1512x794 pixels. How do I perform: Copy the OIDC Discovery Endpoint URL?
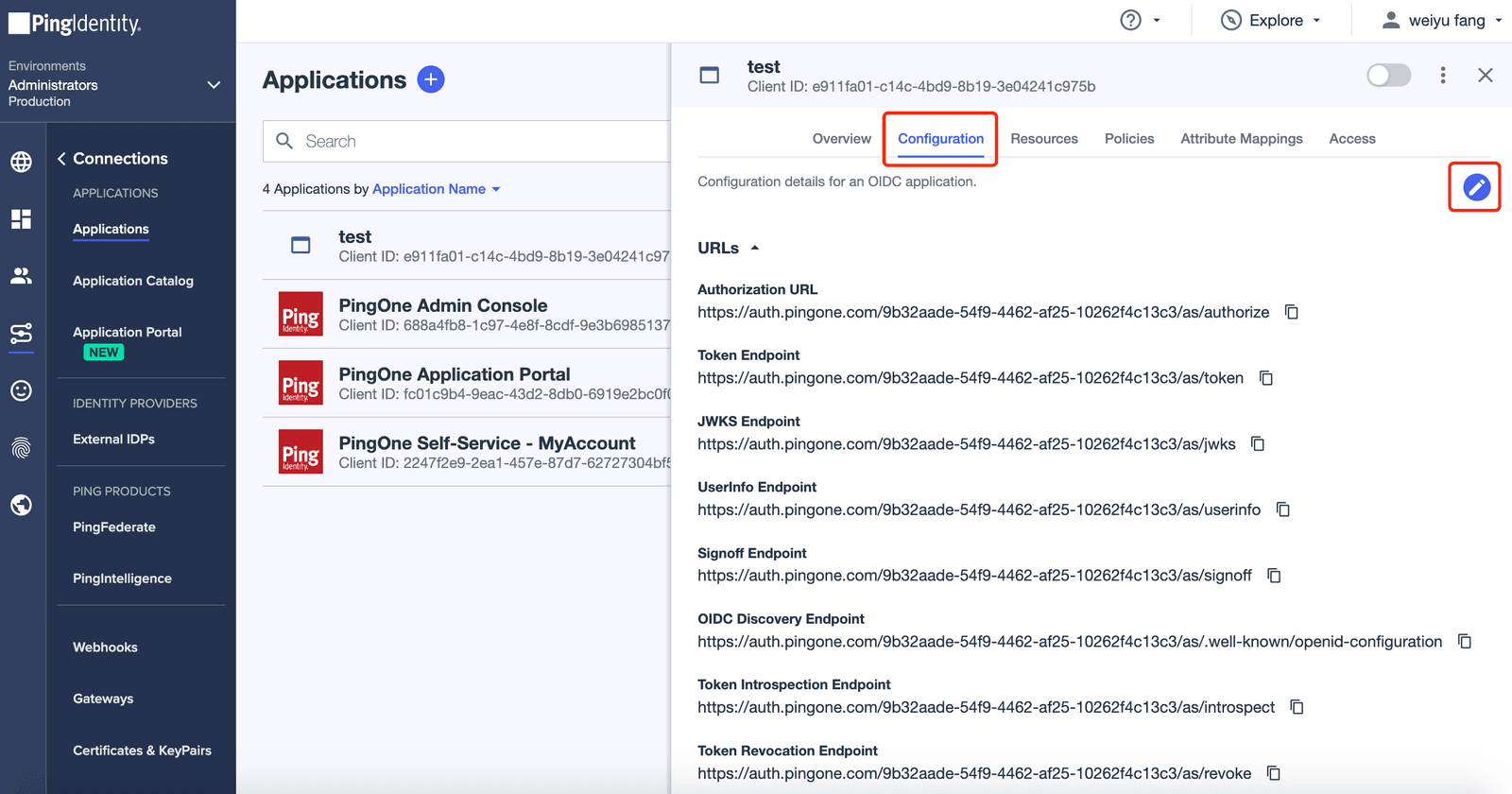(1465, 641)
